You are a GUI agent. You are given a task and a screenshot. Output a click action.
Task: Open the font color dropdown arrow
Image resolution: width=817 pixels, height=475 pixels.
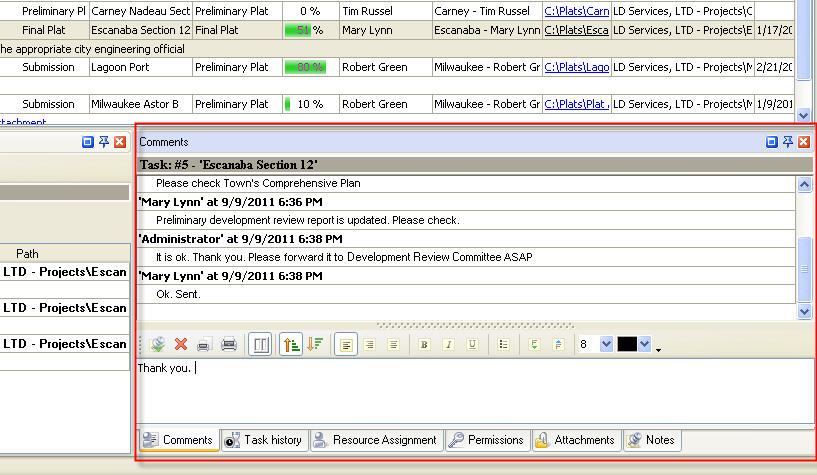point(645,344)
